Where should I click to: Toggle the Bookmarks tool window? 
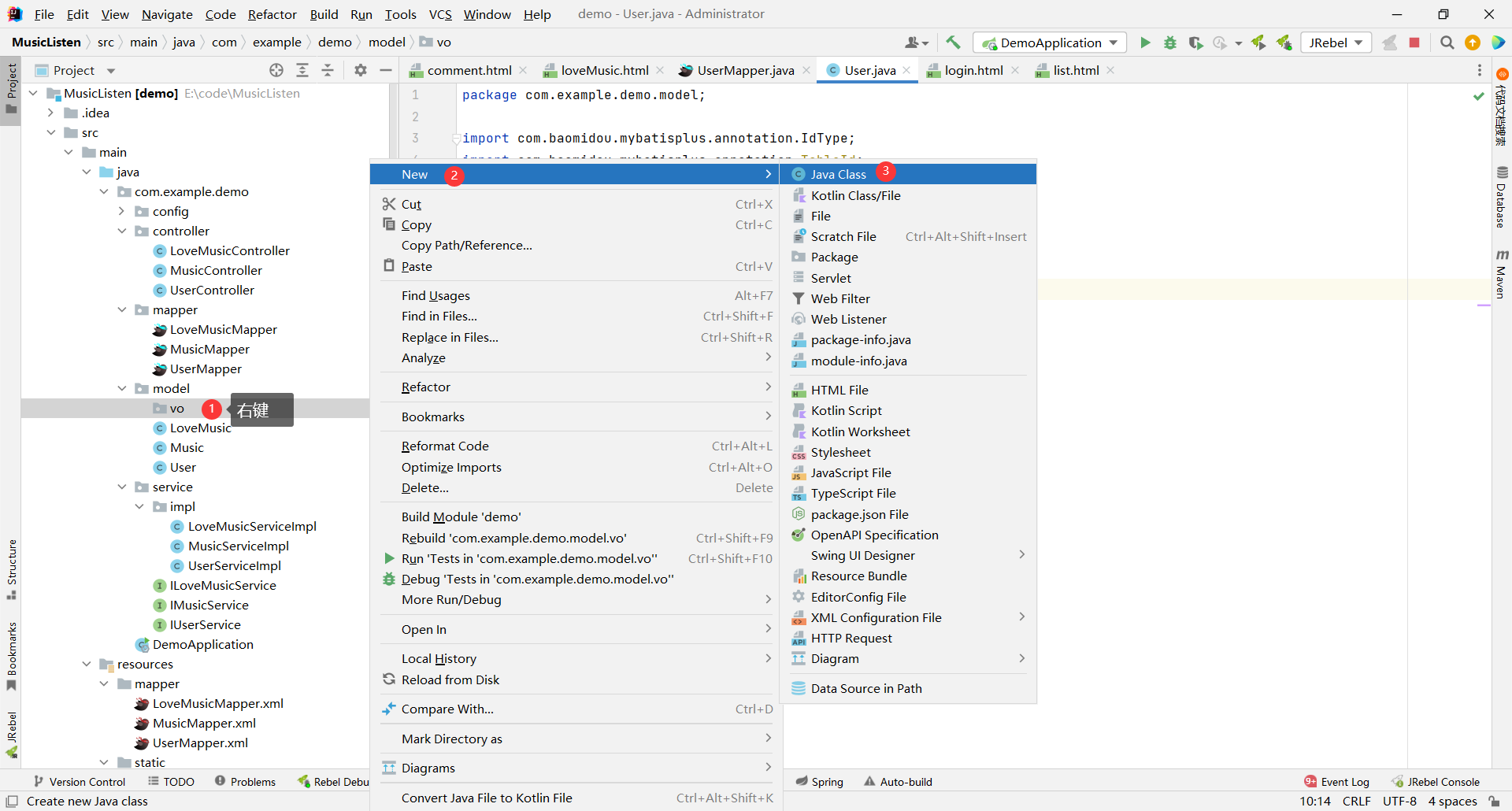click(11, 656)
